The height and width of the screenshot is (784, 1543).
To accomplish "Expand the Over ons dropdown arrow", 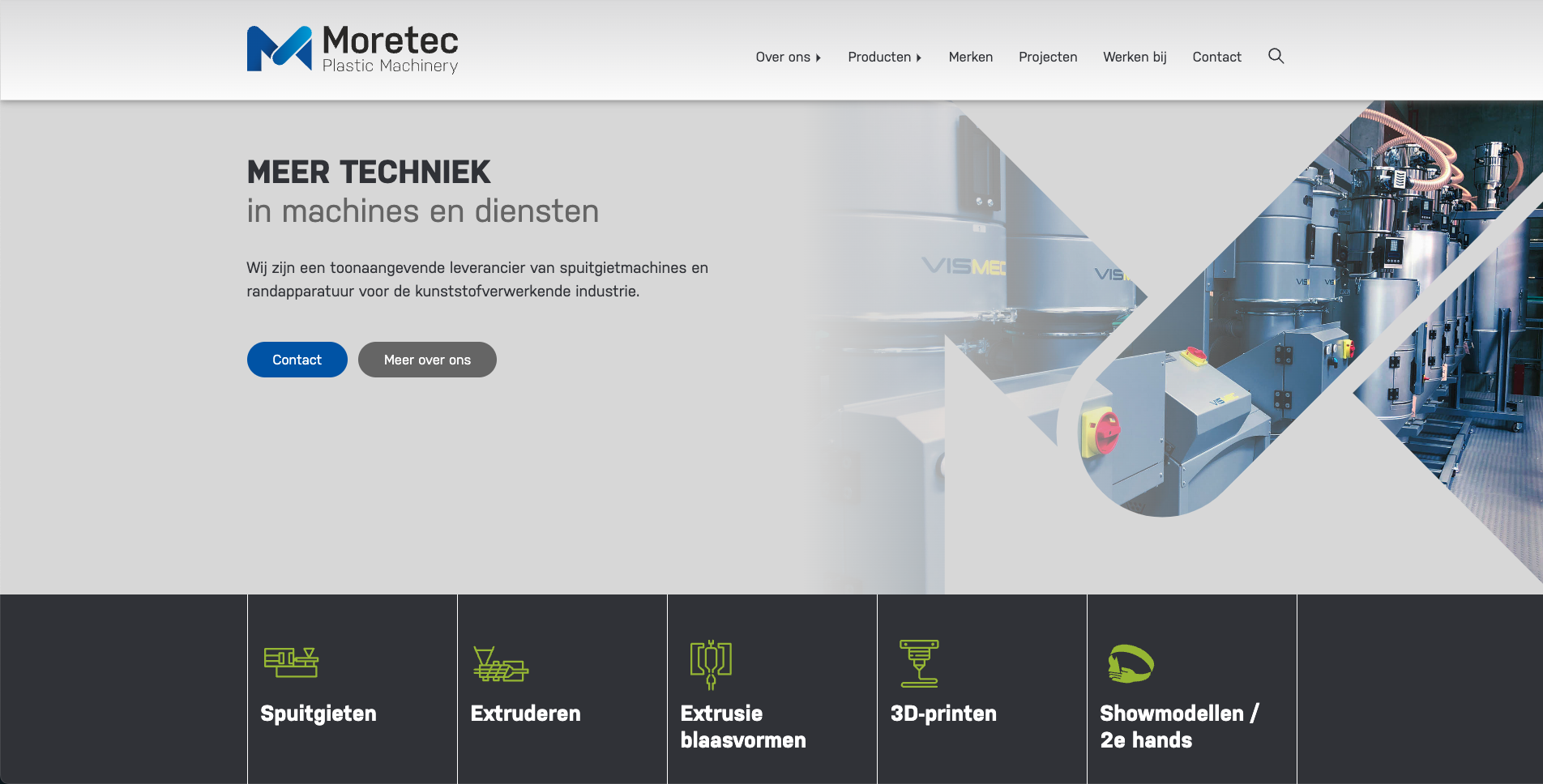I will [819, 58].
